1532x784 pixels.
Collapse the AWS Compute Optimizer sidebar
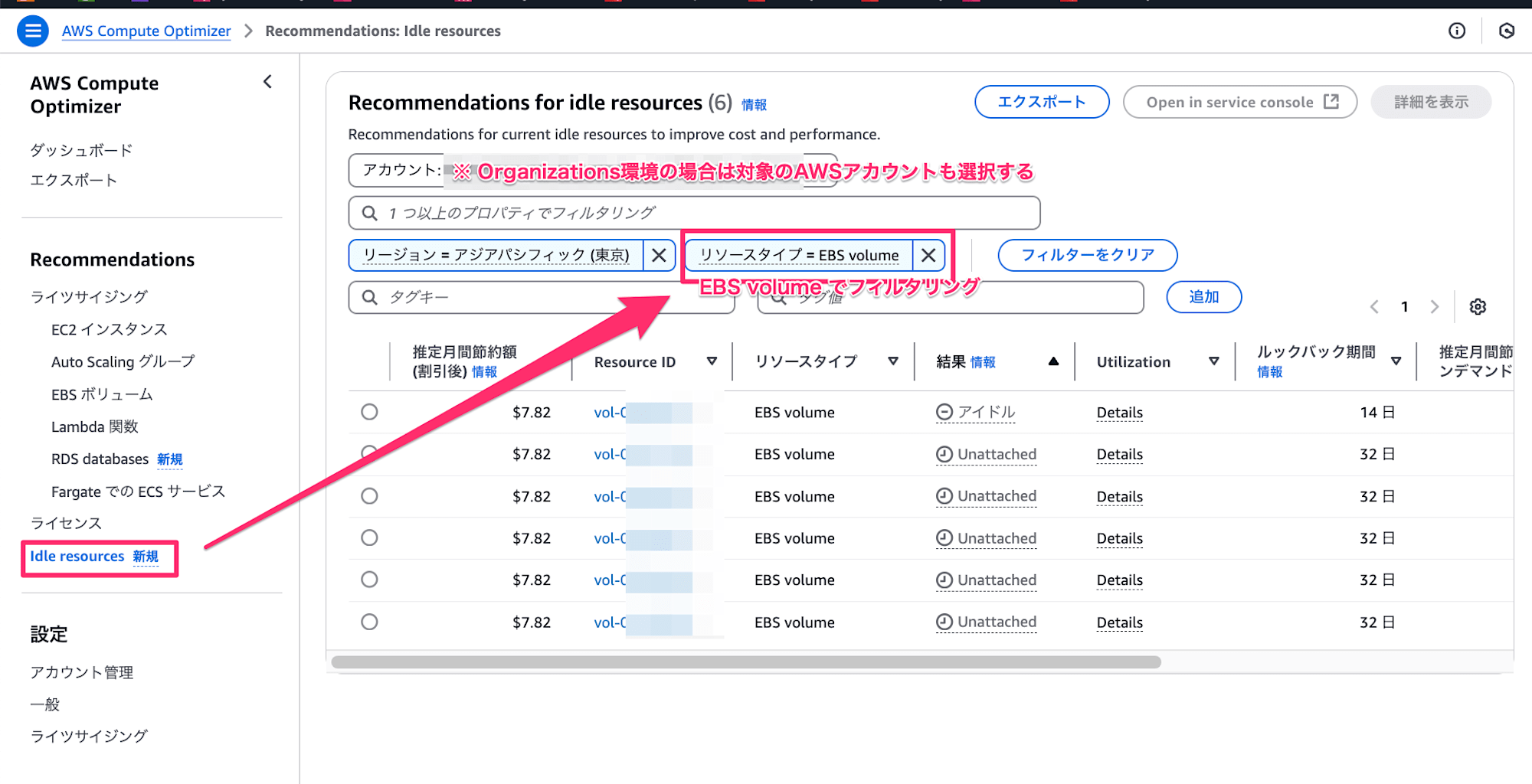coord(267,82)
